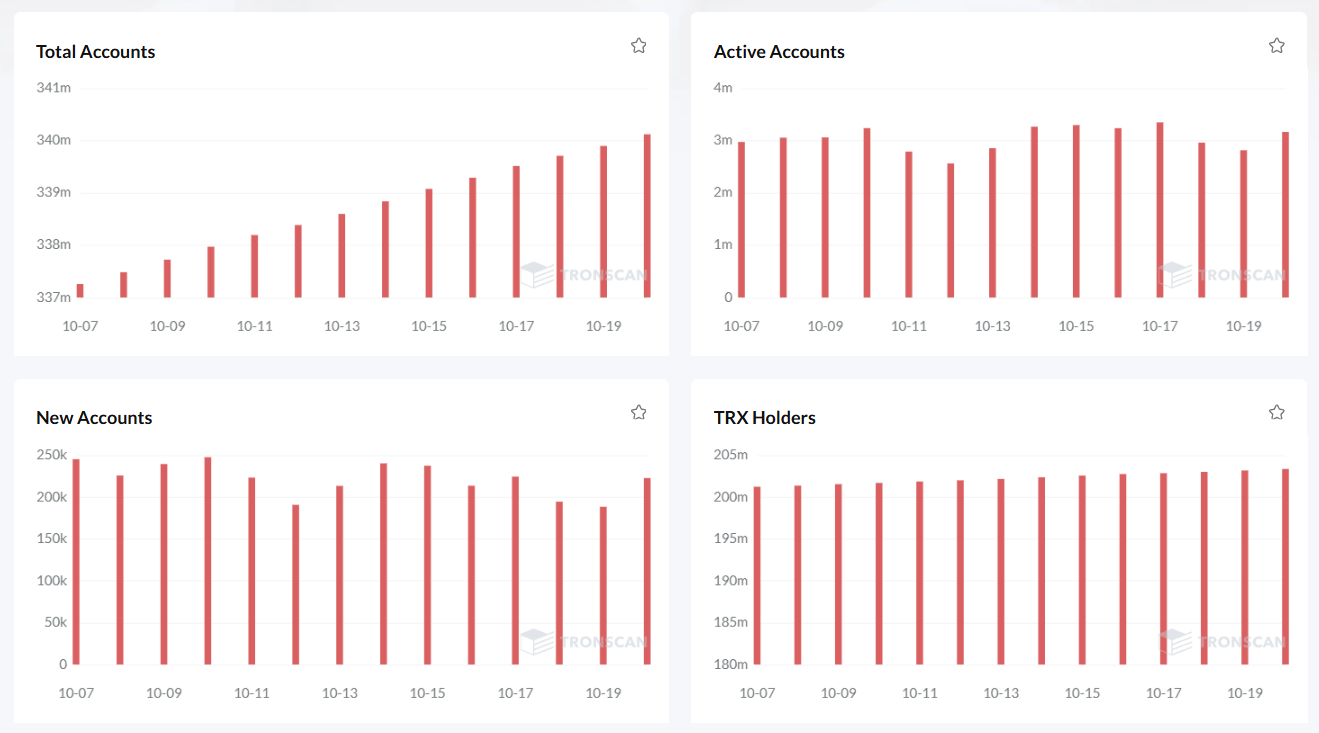Favorite the Active Accounts chart
1319x733 pixels.
tap(1276, 45)
